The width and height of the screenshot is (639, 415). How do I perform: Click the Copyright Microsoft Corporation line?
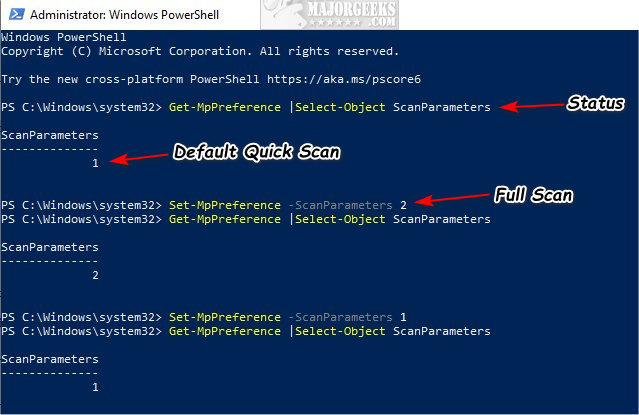200,51
